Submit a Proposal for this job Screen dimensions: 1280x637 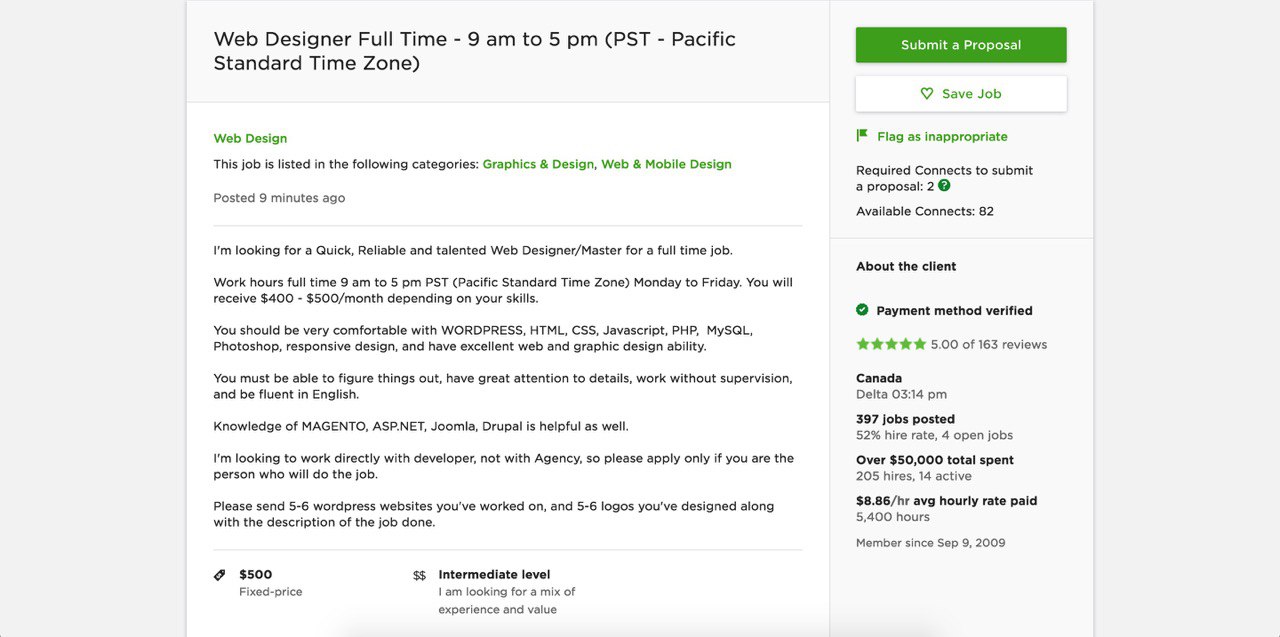[961, 45]
